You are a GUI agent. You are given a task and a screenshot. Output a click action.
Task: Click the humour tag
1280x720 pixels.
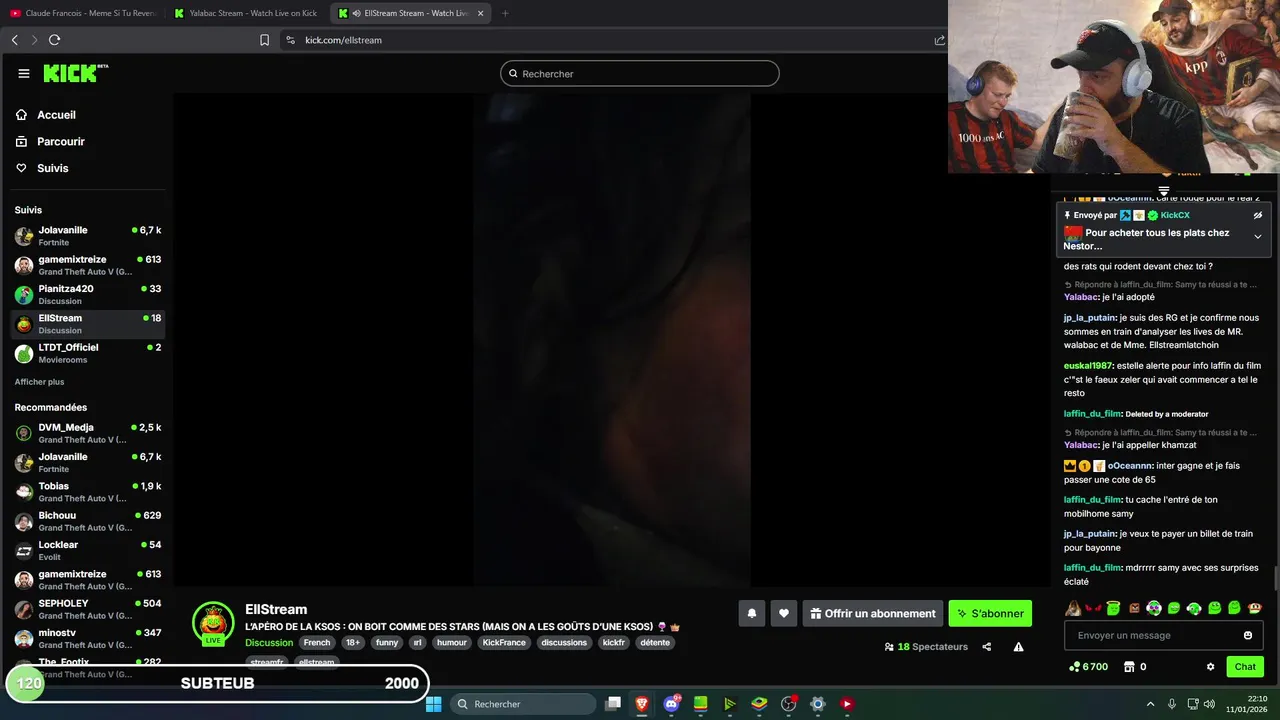452,642
